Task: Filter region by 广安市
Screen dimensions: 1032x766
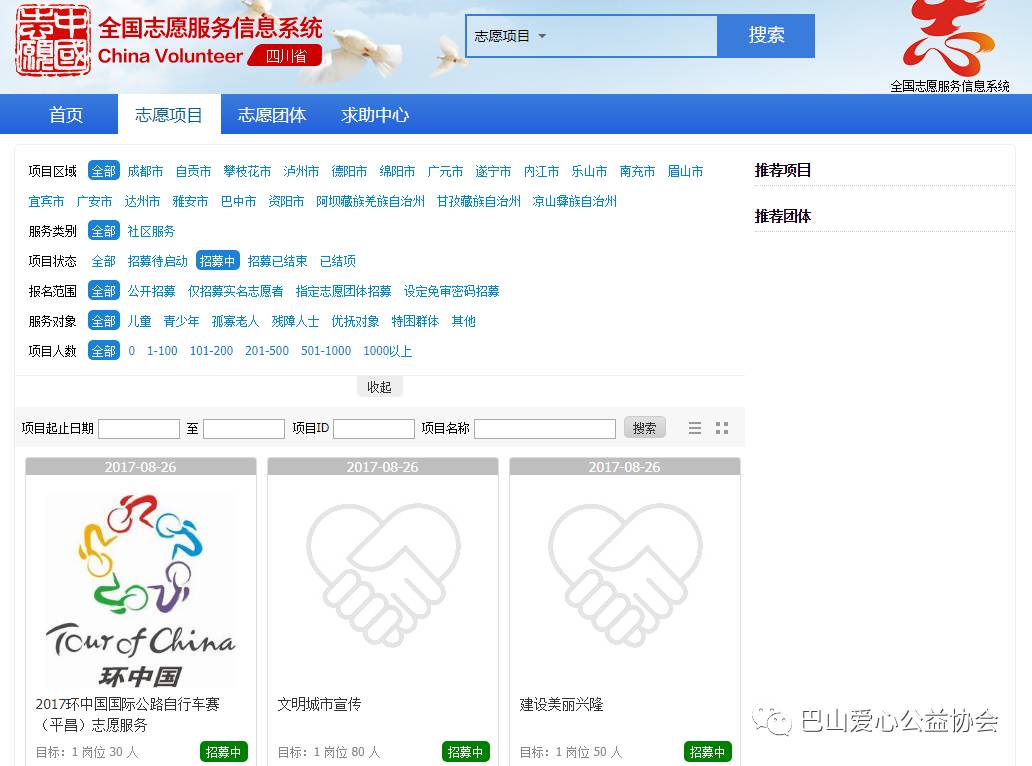Action: (x=95, y=201)
